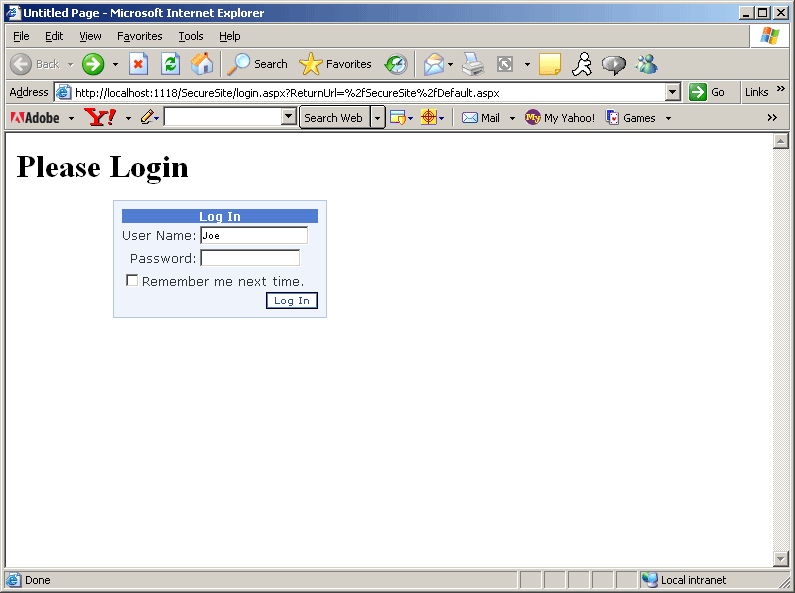Open the Yahoo! logo dropdown arrow

(x=128, y=119)
